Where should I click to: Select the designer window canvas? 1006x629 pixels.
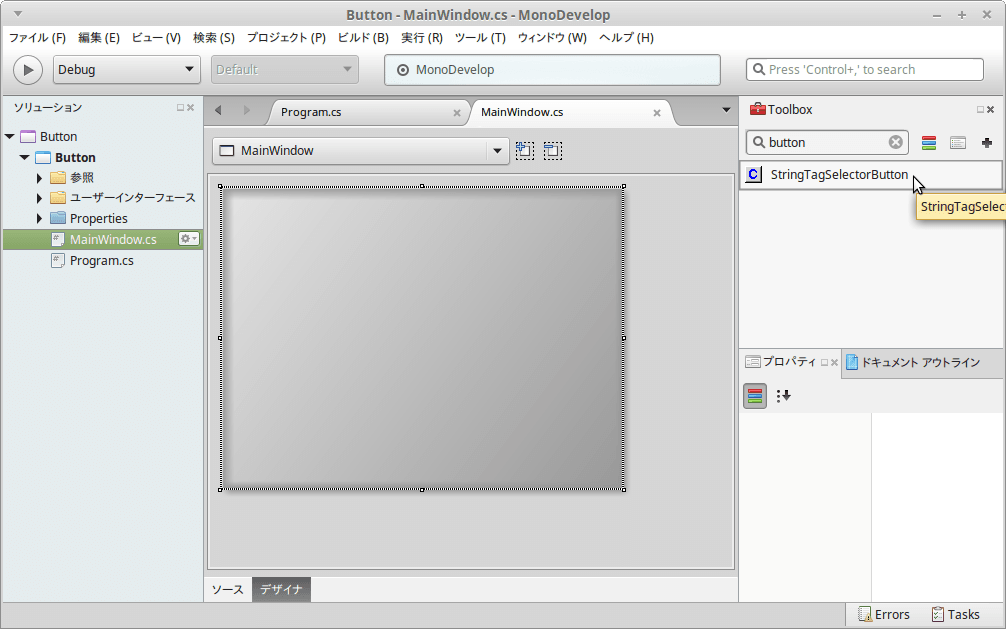[422, 338]
